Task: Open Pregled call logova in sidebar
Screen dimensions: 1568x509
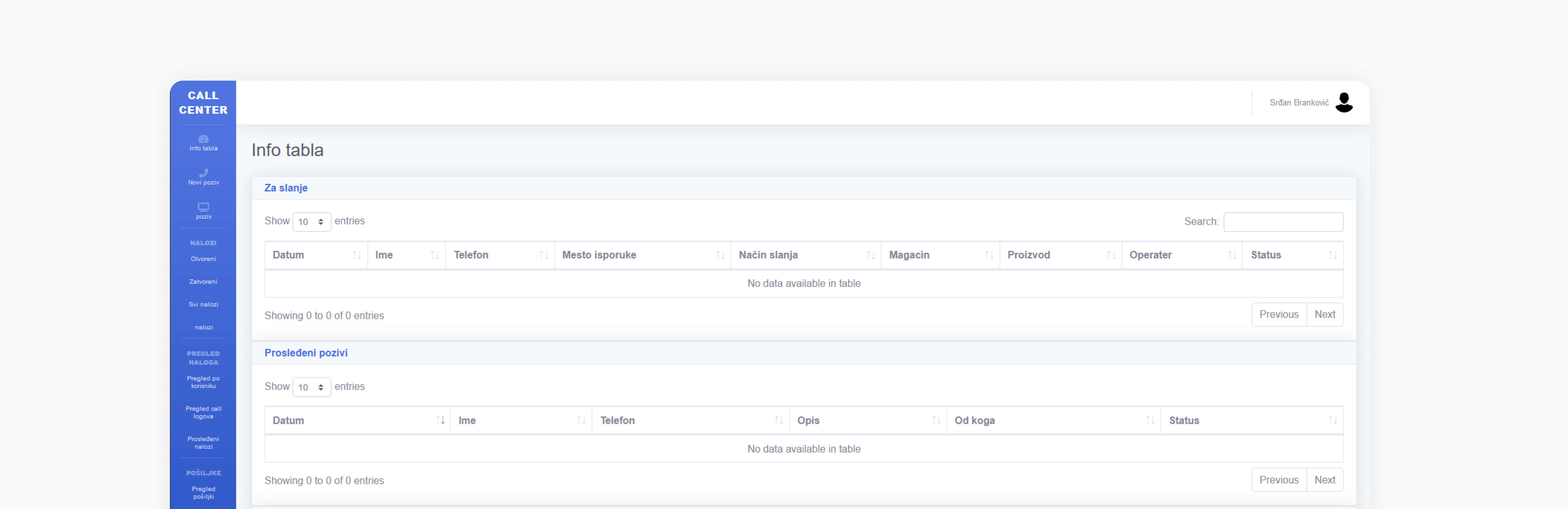Action: point(203,413)
